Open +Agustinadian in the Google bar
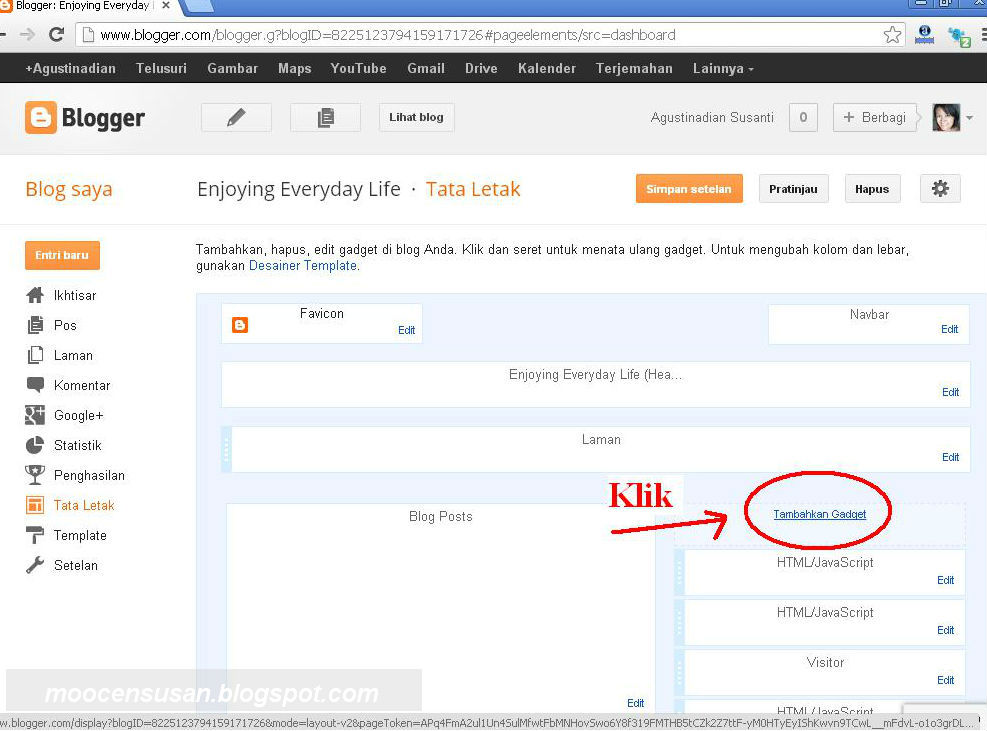The width and height of the screenshot is (987, 731). (x=70, y=69)
